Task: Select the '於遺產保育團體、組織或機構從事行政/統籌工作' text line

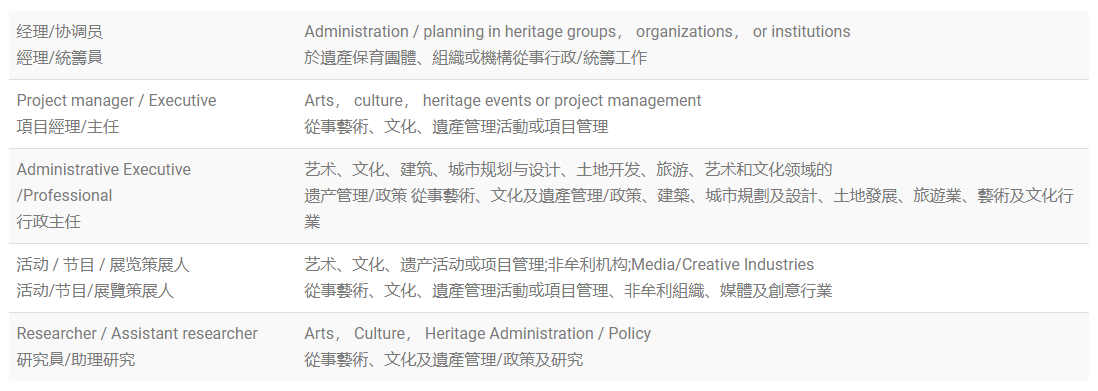Action: click(475, 57)
